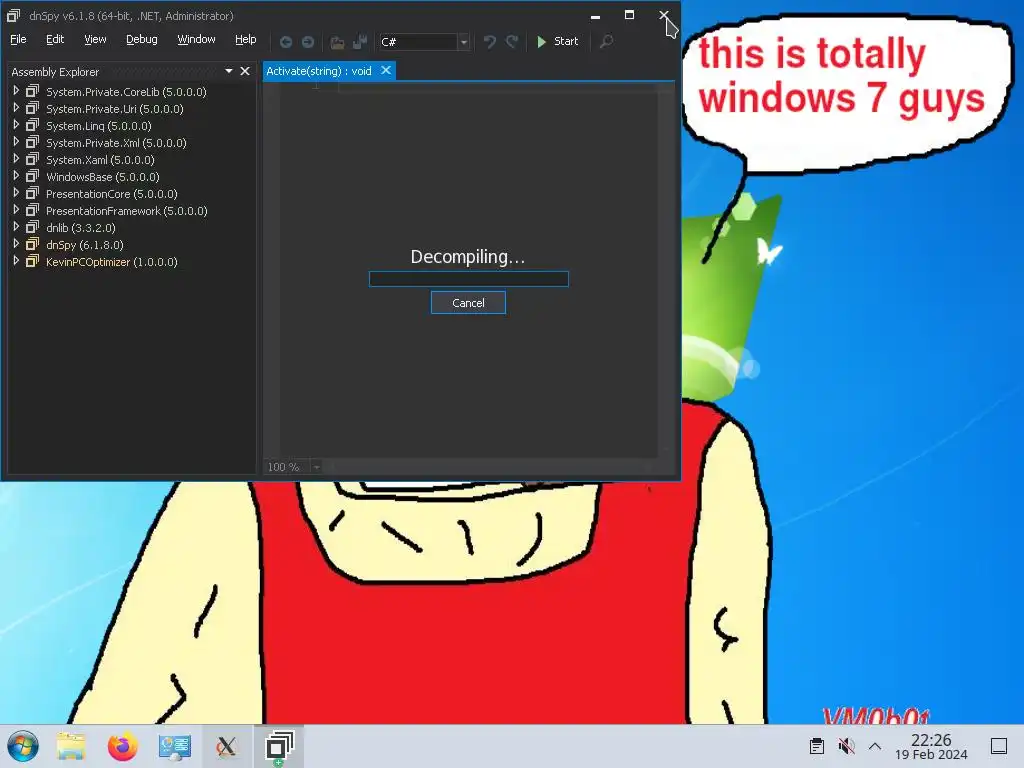The image size is (1024, 768).
Task: Open the notification center icon
Action: pyautogui.click(x=999, y=746)
